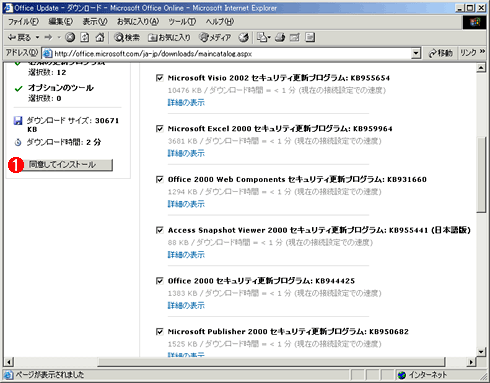Click the page status icon in status bar
Image resolution: width=490 pixels, height=383 pixels.
9,375
